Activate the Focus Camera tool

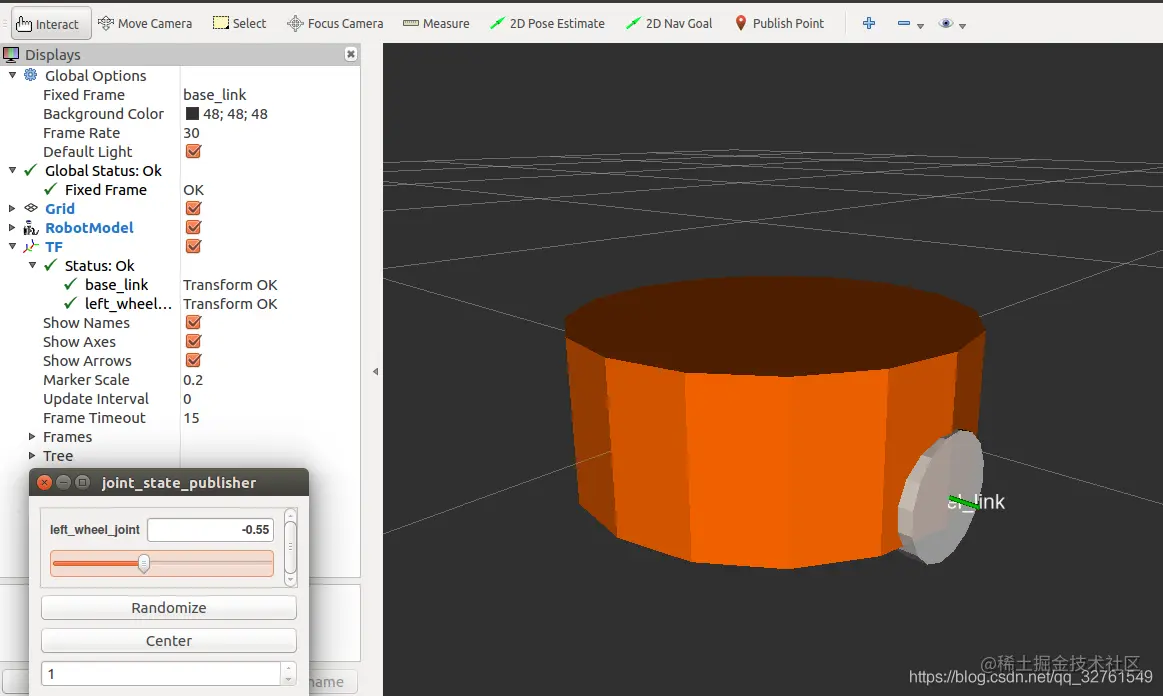point(335,24)
